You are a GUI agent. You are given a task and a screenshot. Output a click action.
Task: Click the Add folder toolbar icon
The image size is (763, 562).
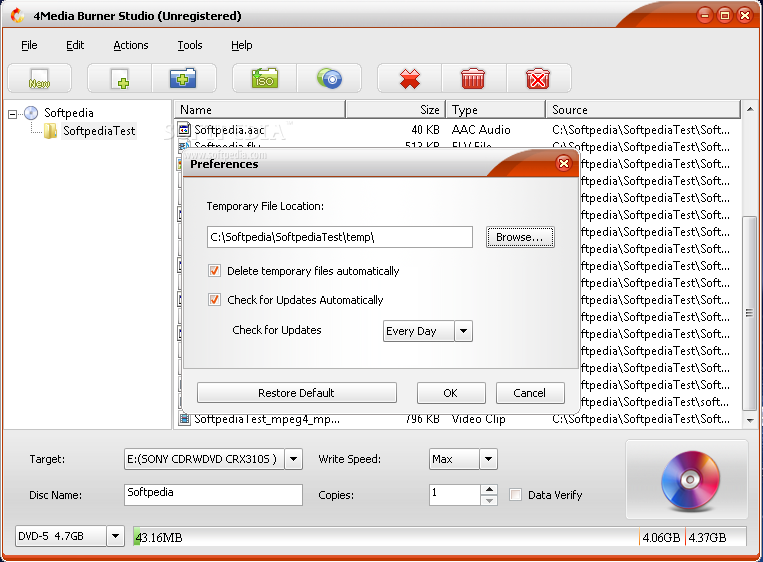(x=183, y=78)
